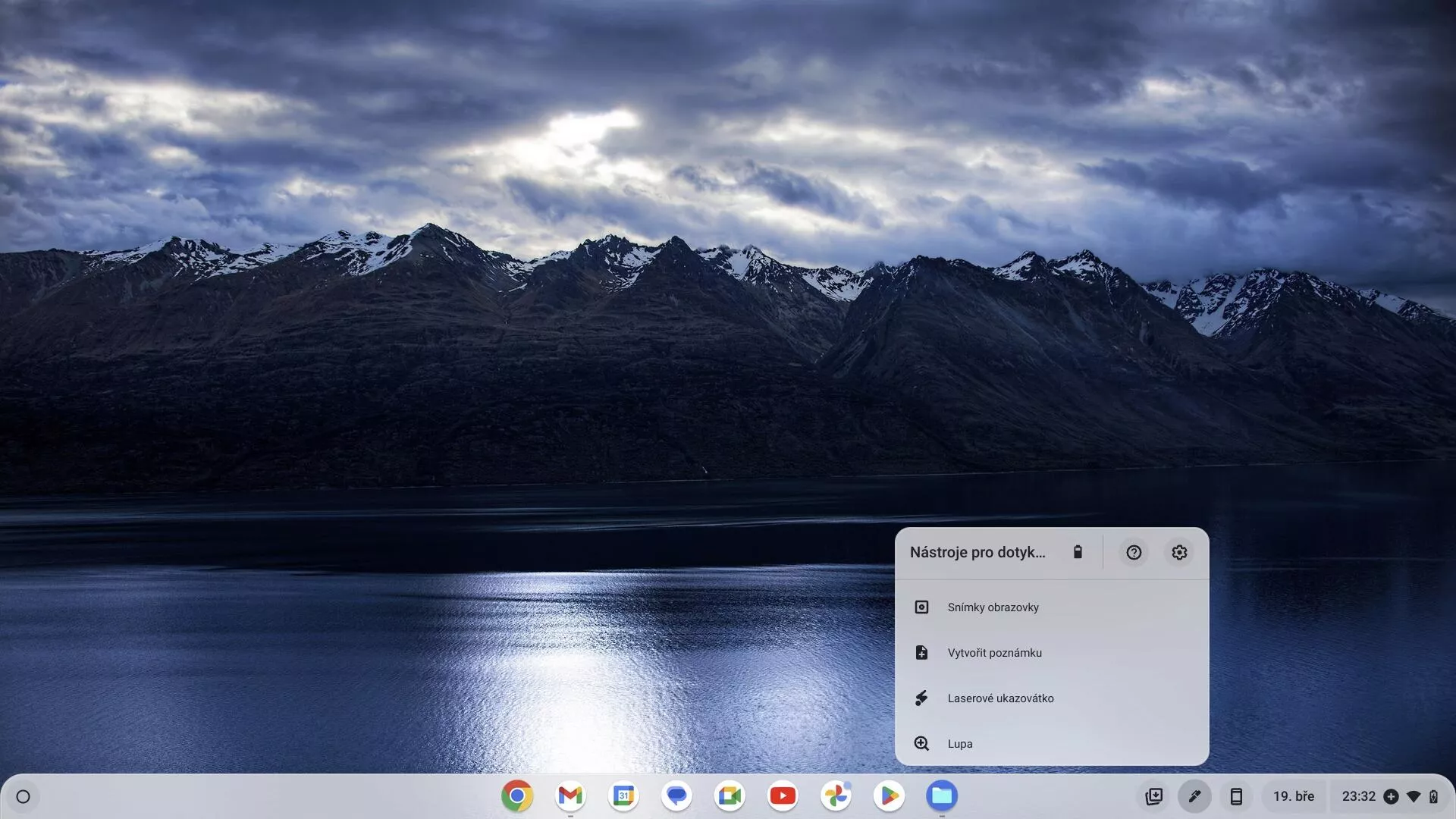
Task: Select Snímky obrazovky menu item
Action: pos(1052,607)
